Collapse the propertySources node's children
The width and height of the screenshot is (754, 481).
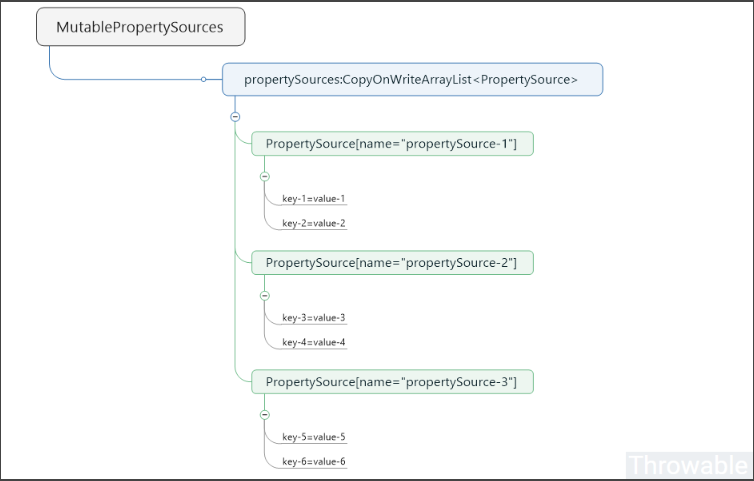[x=235, y=116]
